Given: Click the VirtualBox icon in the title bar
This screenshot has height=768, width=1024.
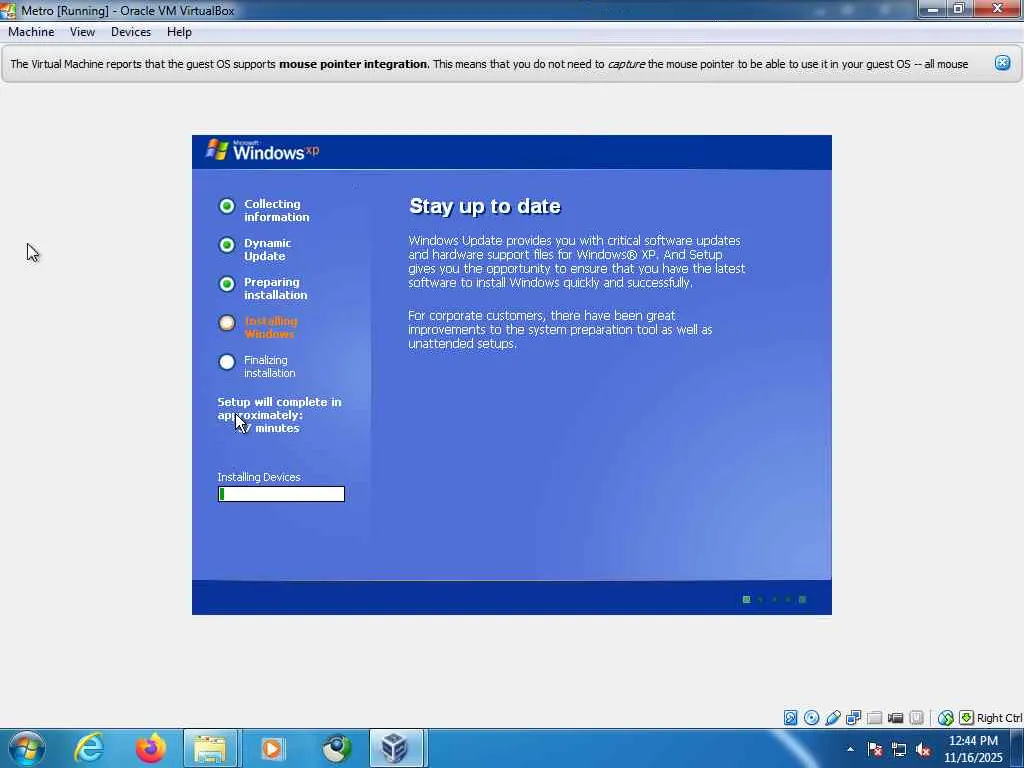Looking at the screenshot, I should pyautogui.click(x=8, y=10).
